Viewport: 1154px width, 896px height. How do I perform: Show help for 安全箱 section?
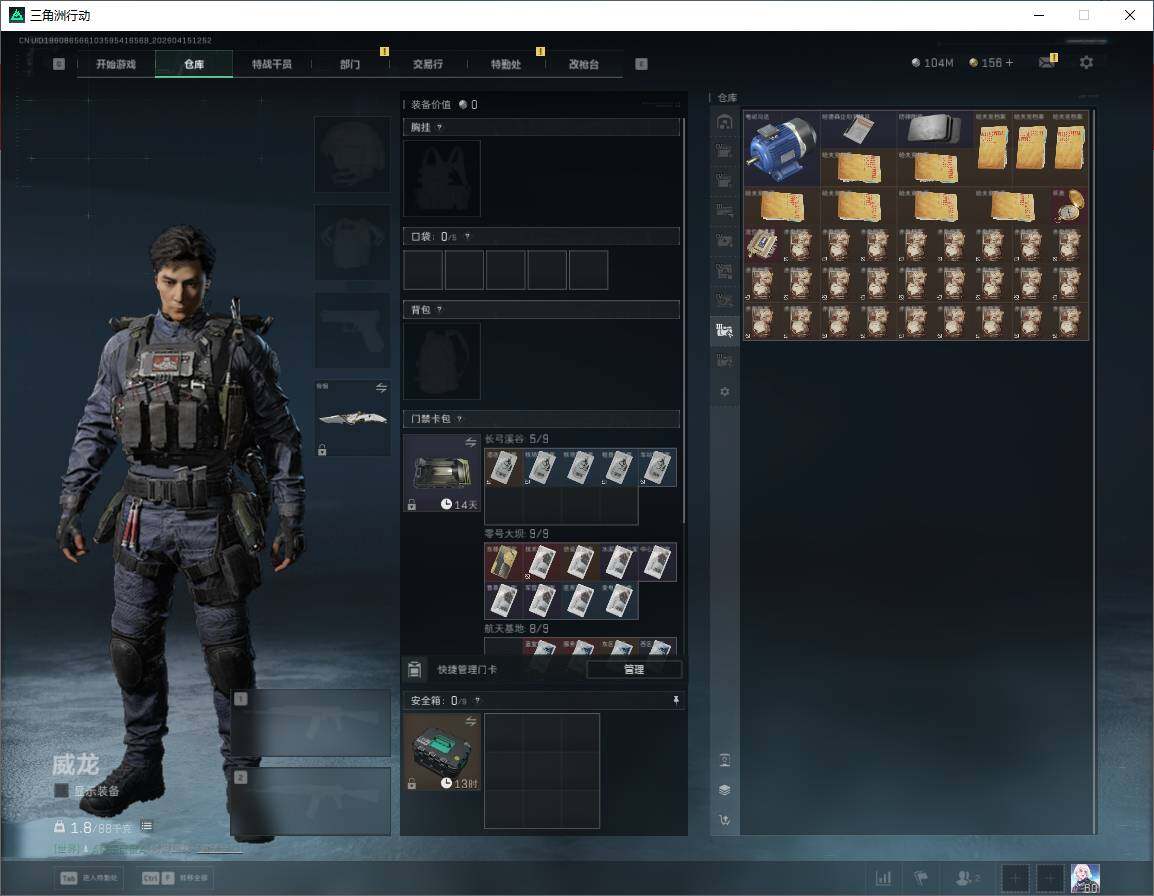(x=477, y=700)
